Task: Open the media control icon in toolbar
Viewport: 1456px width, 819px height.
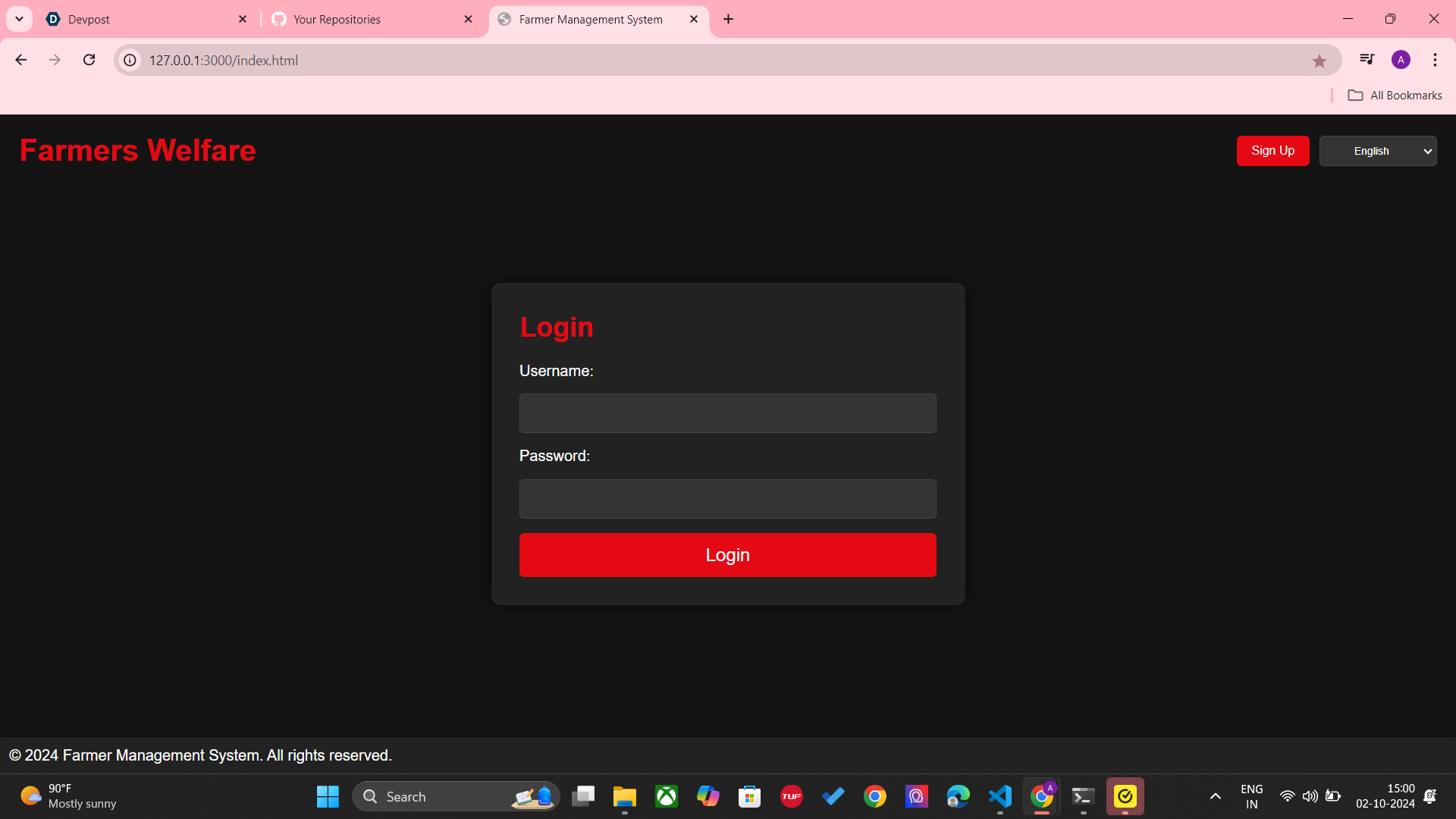Action: click(1367, 59)
